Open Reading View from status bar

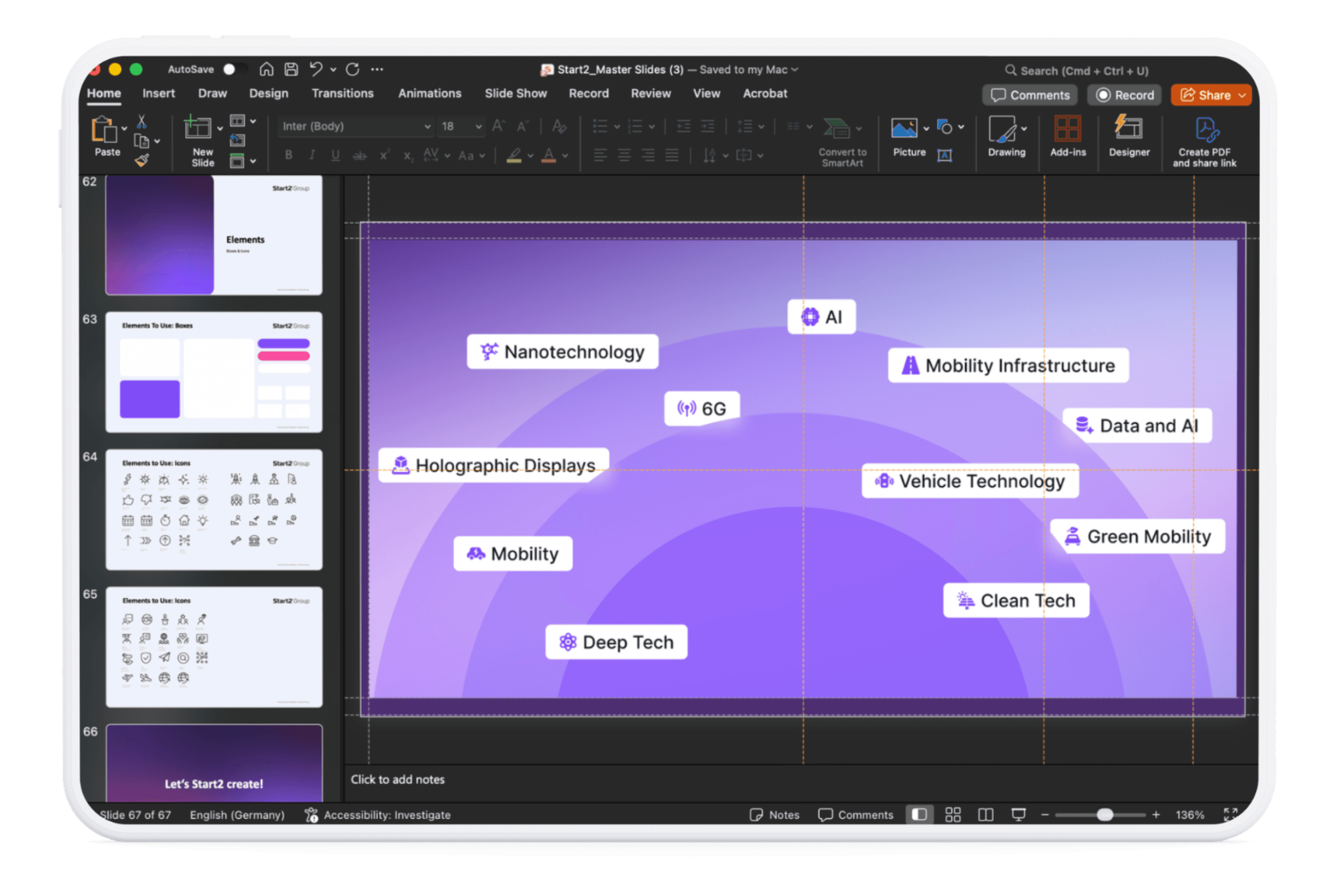[x=986, y=814]
